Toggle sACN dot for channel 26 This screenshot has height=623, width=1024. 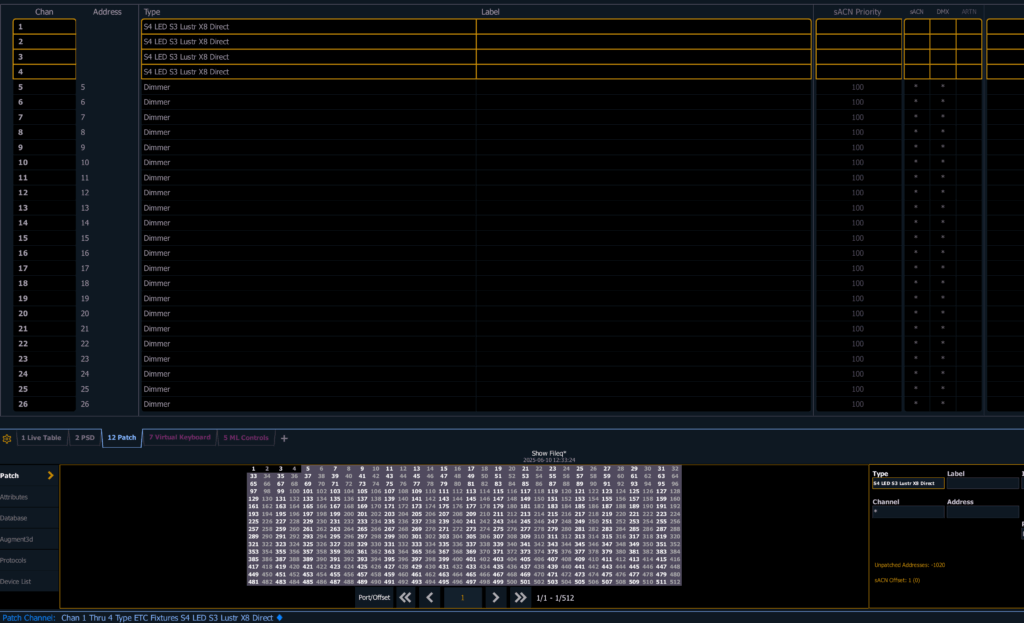pyautogui.click(x=916, y=404)
